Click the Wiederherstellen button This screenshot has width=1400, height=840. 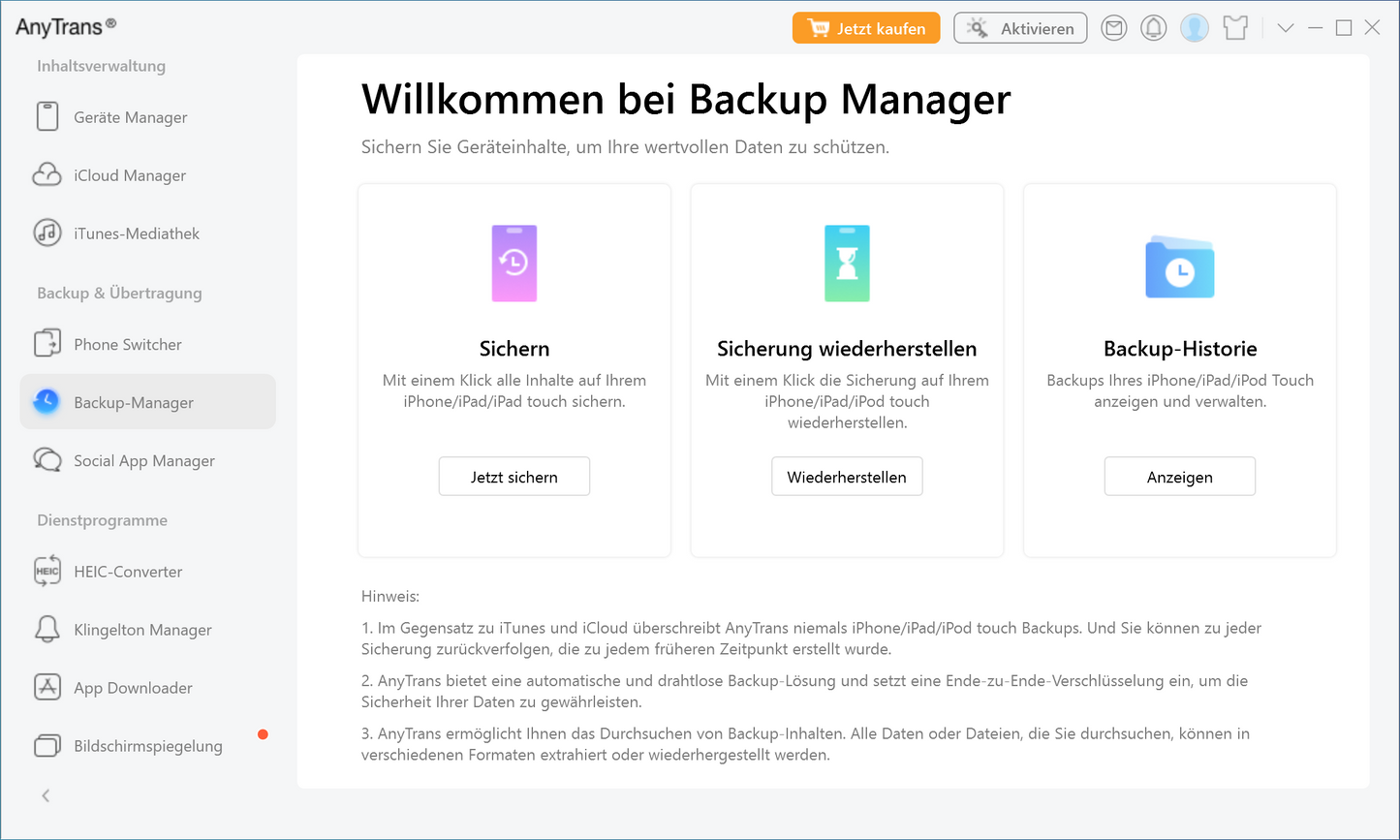coord(847,477)
